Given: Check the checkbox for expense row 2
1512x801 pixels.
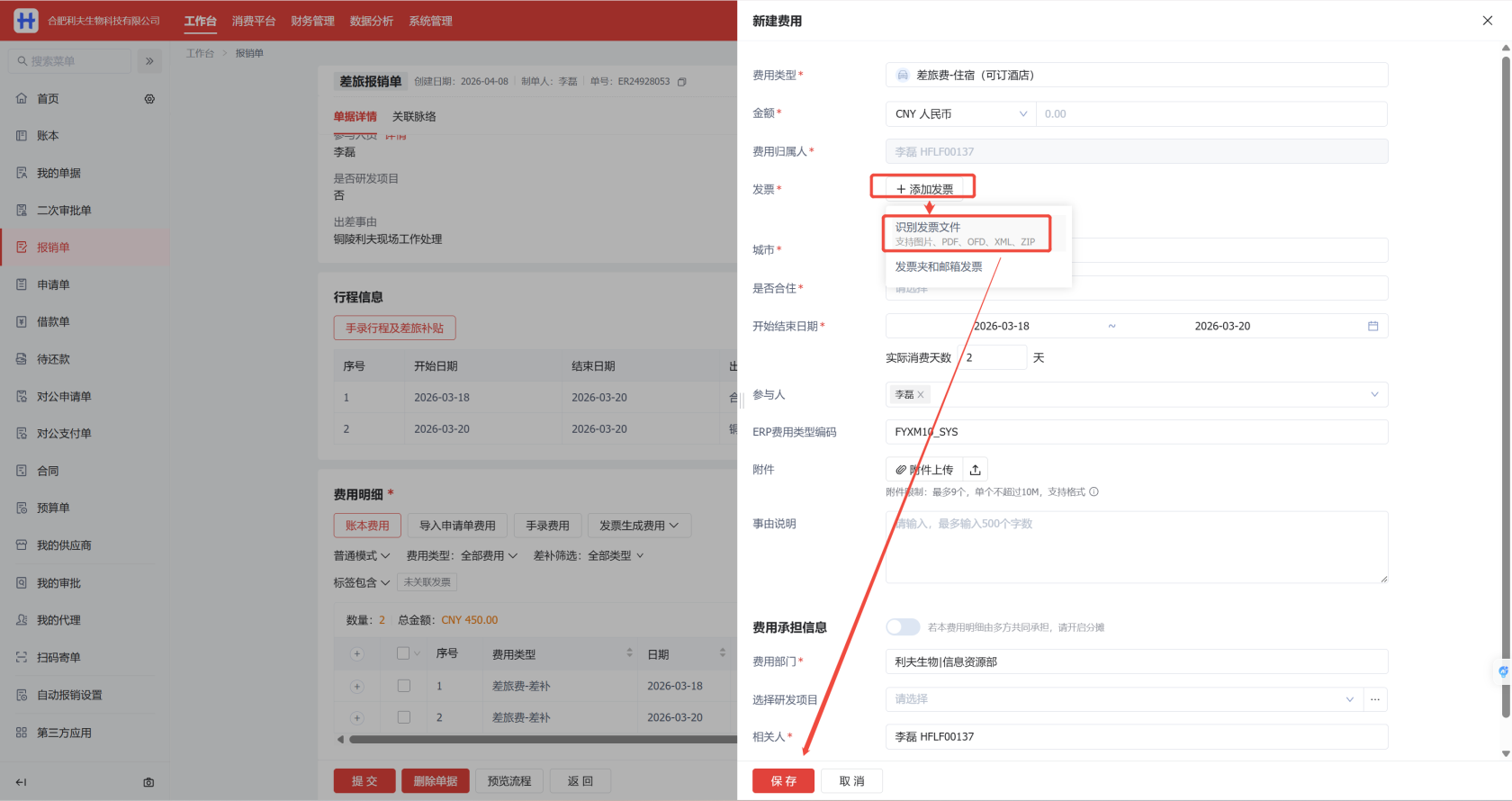Looking at the screenshot, I should point(403,717).
